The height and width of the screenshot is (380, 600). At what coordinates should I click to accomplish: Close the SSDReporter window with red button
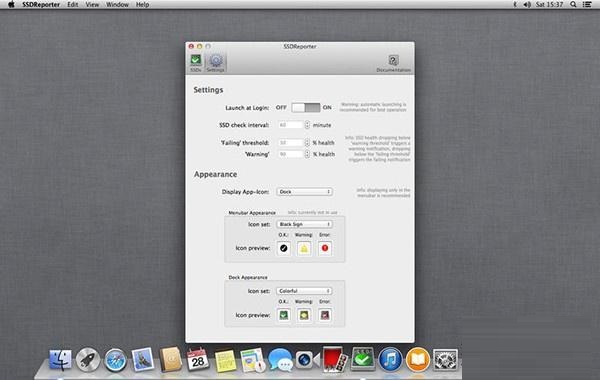click(191, 46)
